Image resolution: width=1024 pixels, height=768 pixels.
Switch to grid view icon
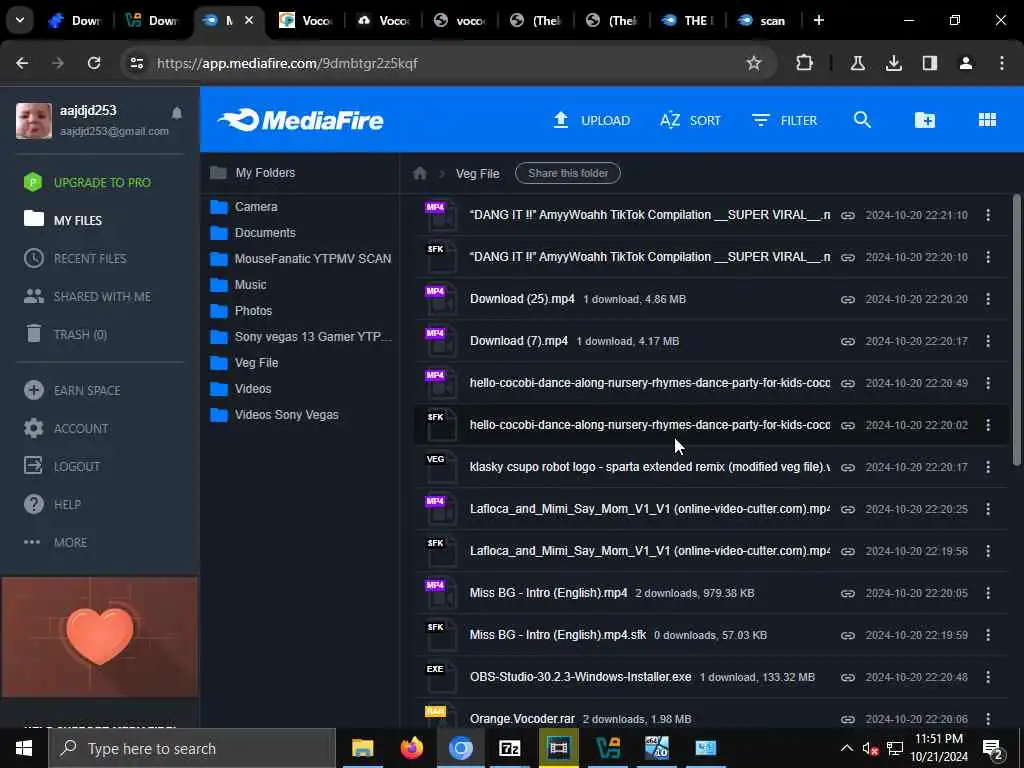(x=987, y=120)
